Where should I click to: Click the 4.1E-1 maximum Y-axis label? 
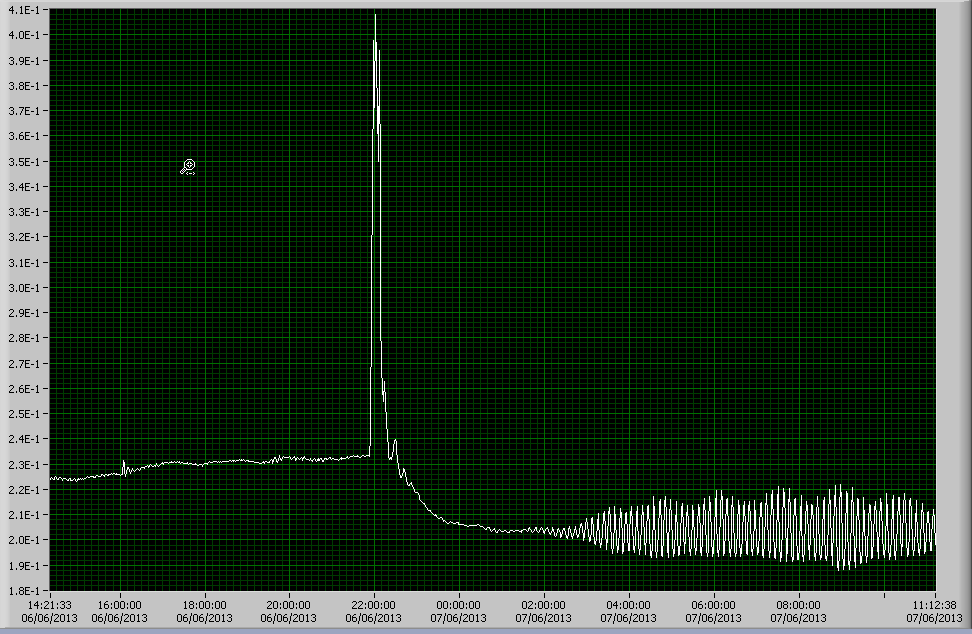click(23, 10)
